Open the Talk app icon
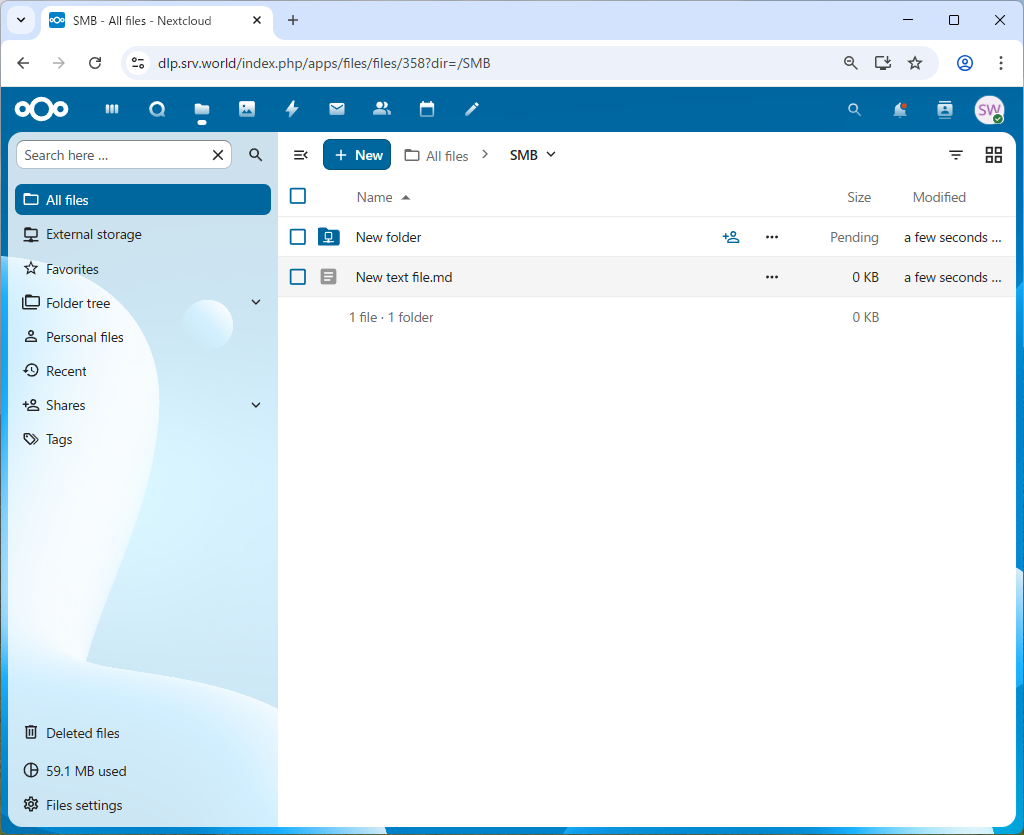The width and height of the screenshot is (1024, 835). (157, 109)
